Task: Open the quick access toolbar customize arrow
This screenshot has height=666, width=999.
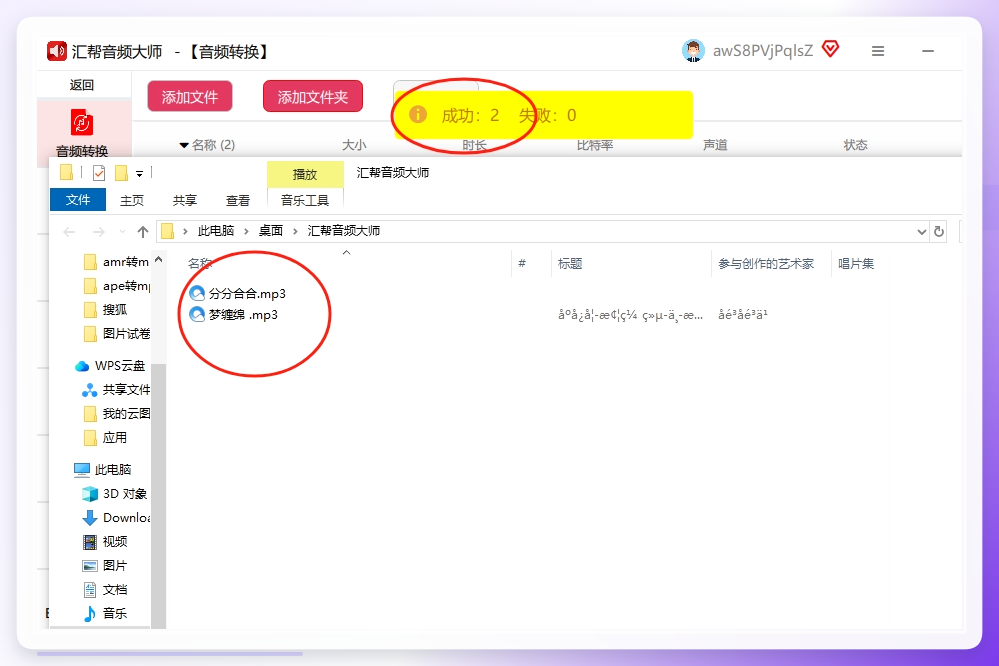Action: point(140,173)
